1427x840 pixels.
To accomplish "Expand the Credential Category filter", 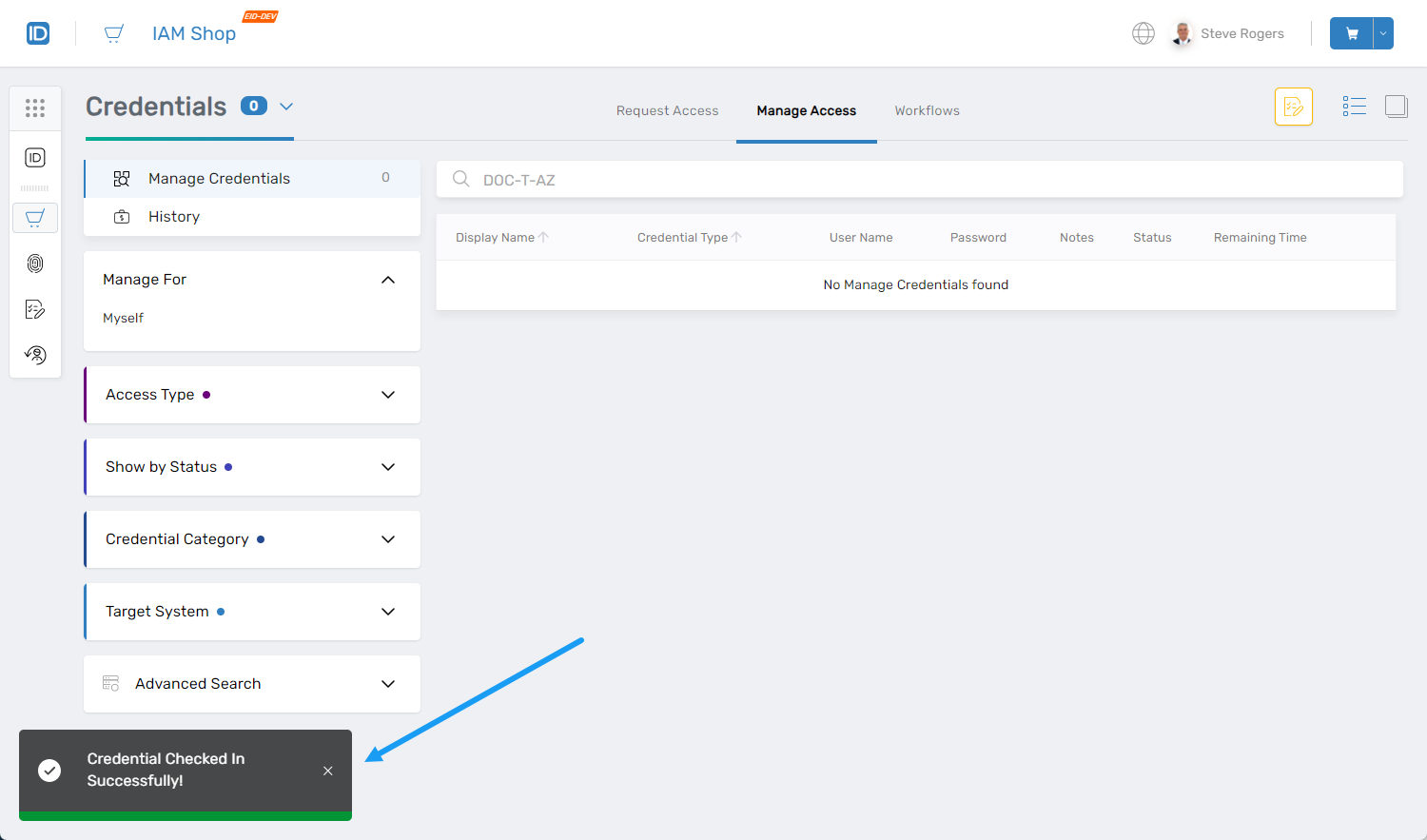I will 387,539.
